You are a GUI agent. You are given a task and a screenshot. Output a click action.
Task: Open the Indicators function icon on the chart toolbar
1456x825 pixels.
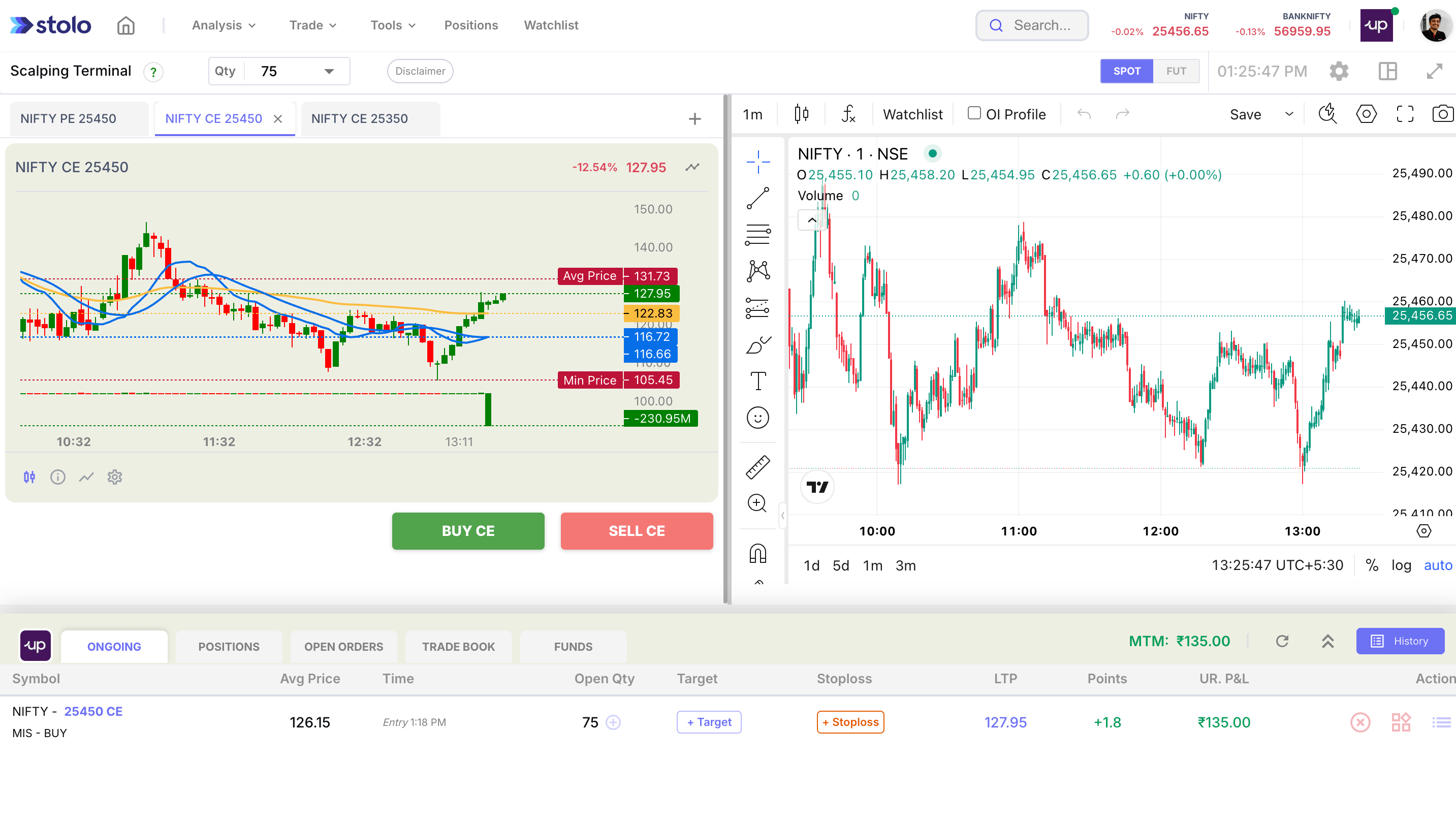tap(848, 114)
